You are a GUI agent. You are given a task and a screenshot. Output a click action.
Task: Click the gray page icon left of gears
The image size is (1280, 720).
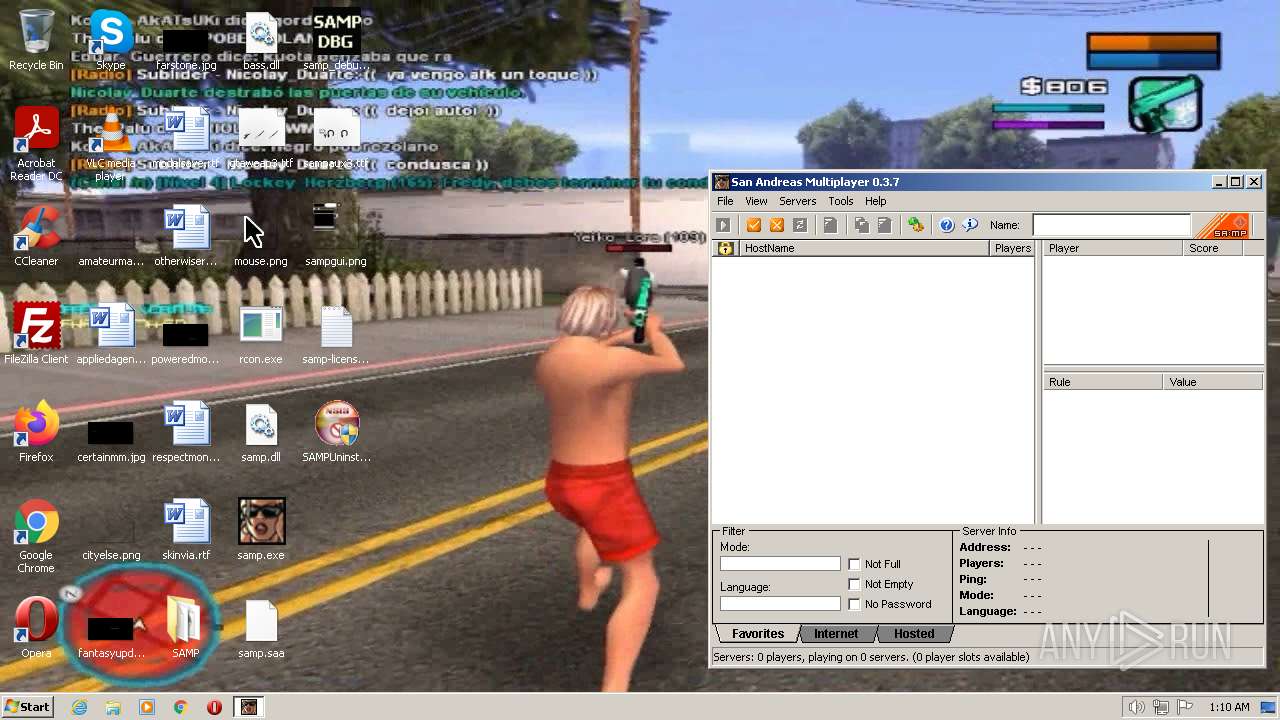click(884, 225)
